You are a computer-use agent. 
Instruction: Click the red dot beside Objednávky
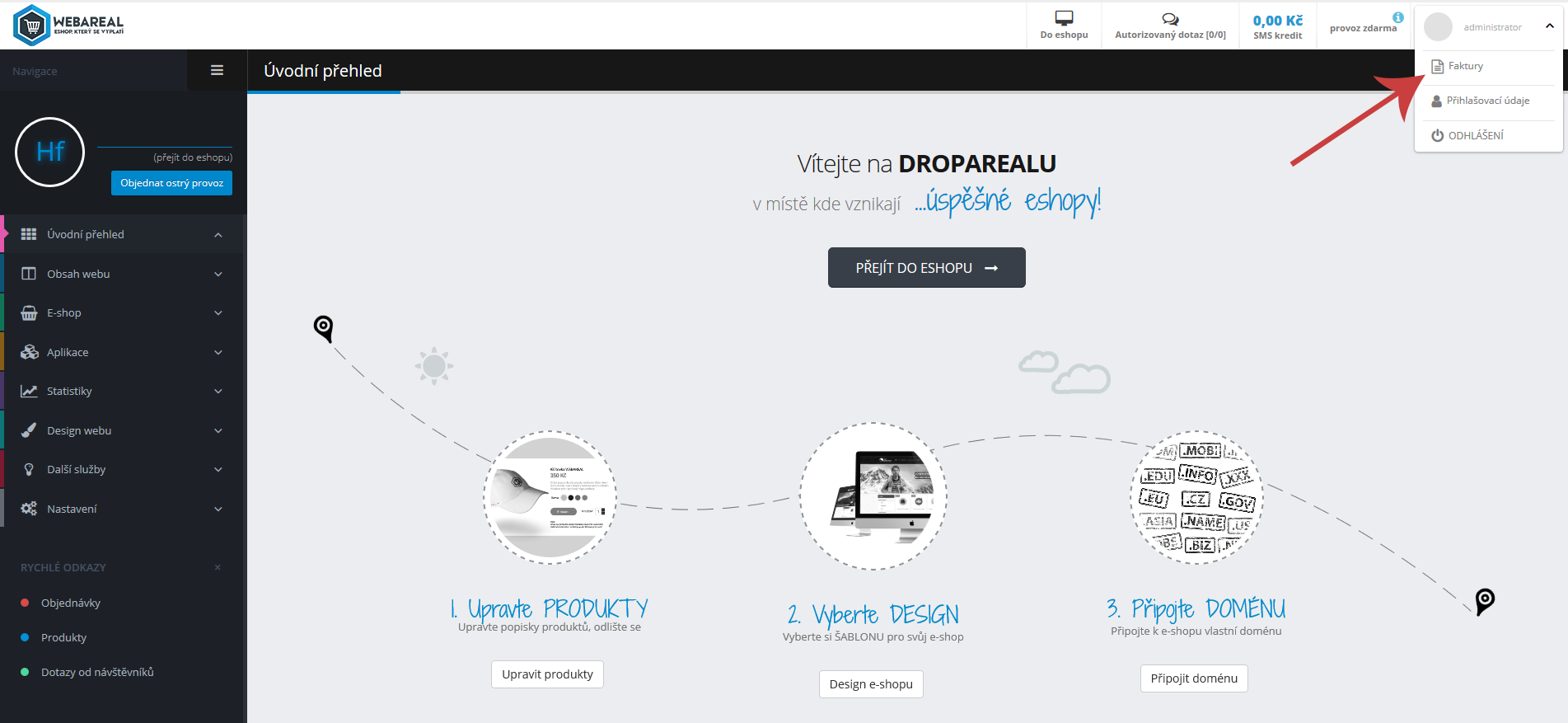click(25, 603)
